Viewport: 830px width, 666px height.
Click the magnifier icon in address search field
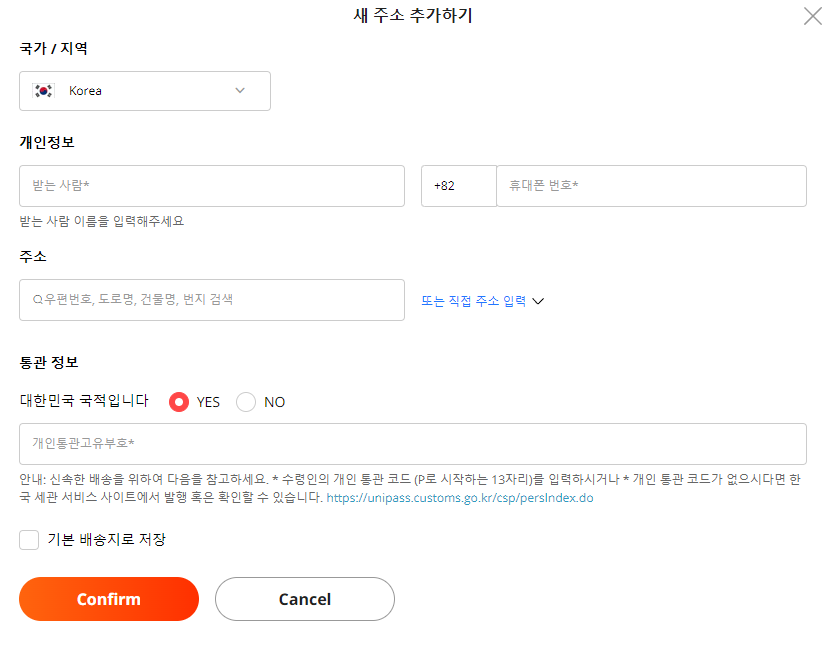click(x=31, y=299)
